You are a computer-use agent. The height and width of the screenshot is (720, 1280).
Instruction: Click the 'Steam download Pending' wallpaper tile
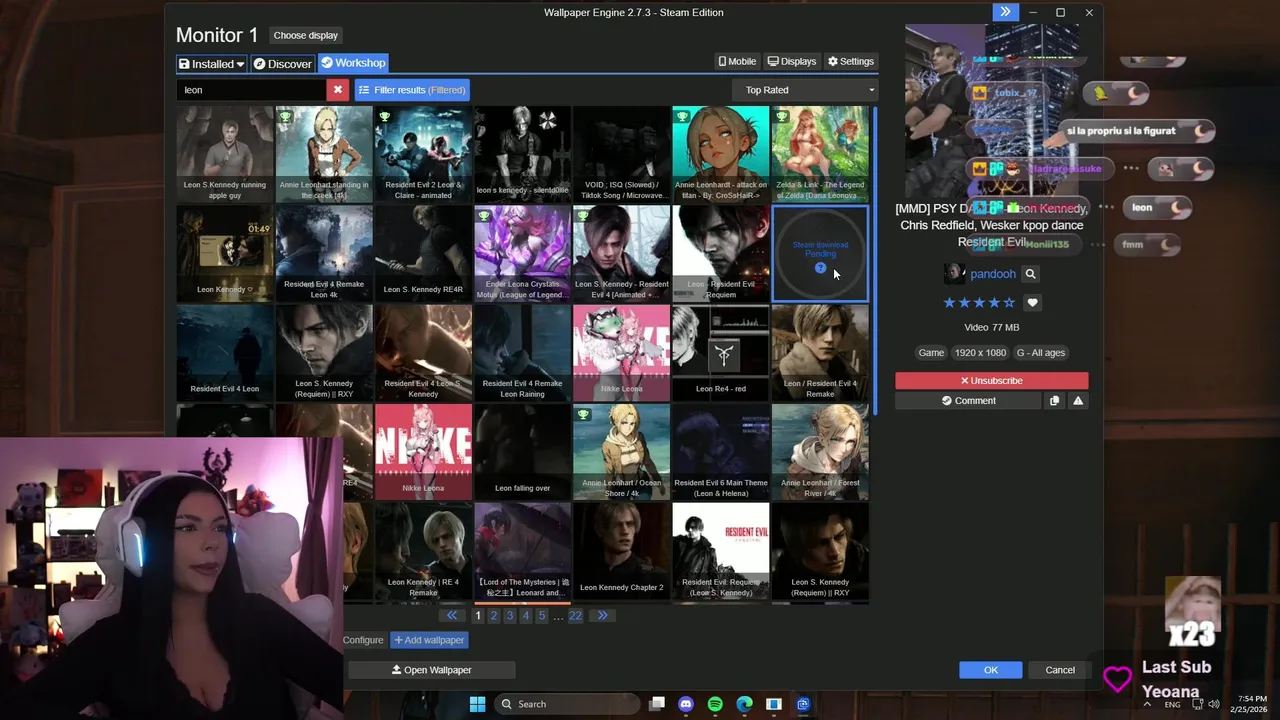click(x=820, y=254)
